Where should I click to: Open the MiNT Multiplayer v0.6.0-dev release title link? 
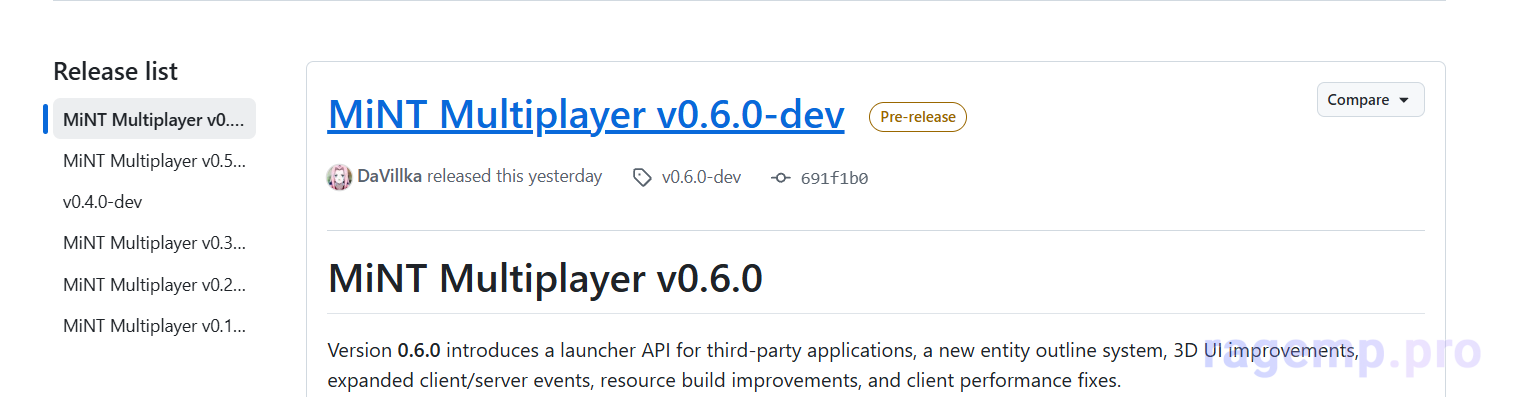(x=586, y=115)
